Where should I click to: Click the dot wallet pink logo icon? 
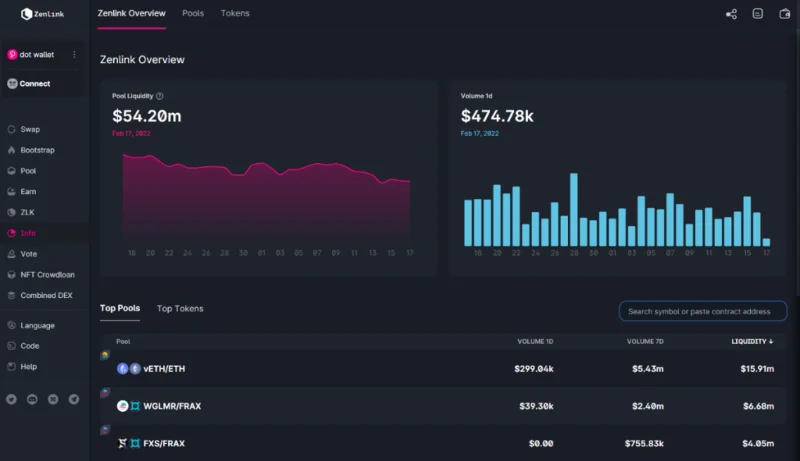[x=12, y=55]
